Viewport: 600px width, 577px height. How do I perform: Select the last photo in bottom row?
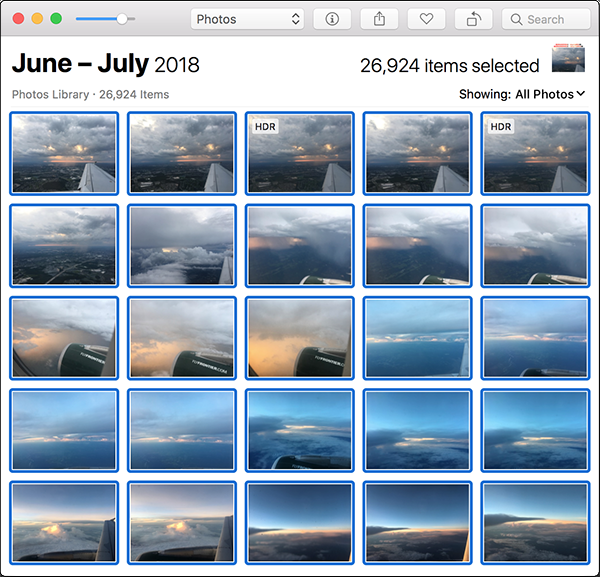pos(535,522)
